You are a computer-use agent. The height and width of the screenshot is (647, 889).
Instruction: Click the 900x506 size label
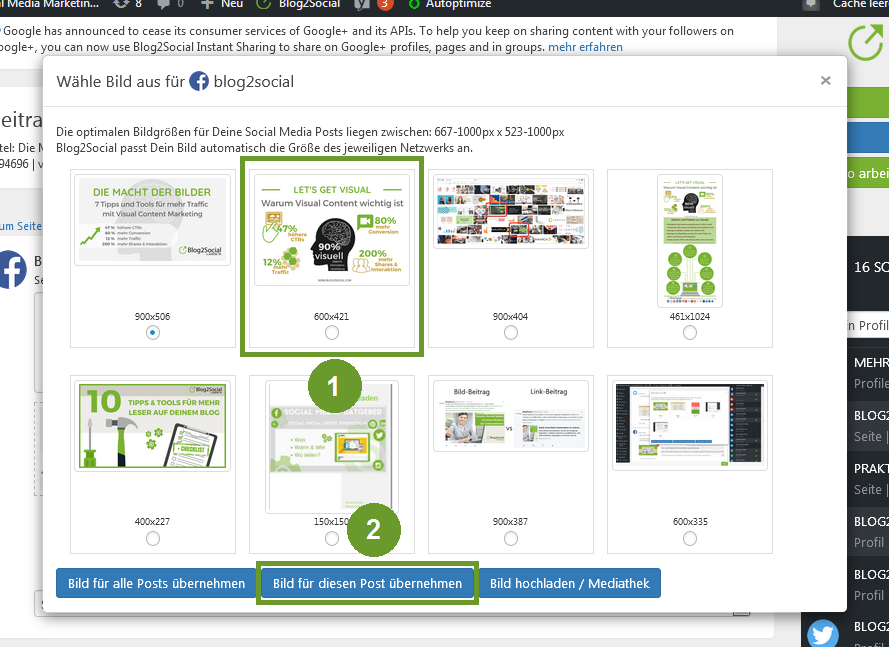(153, 316)
